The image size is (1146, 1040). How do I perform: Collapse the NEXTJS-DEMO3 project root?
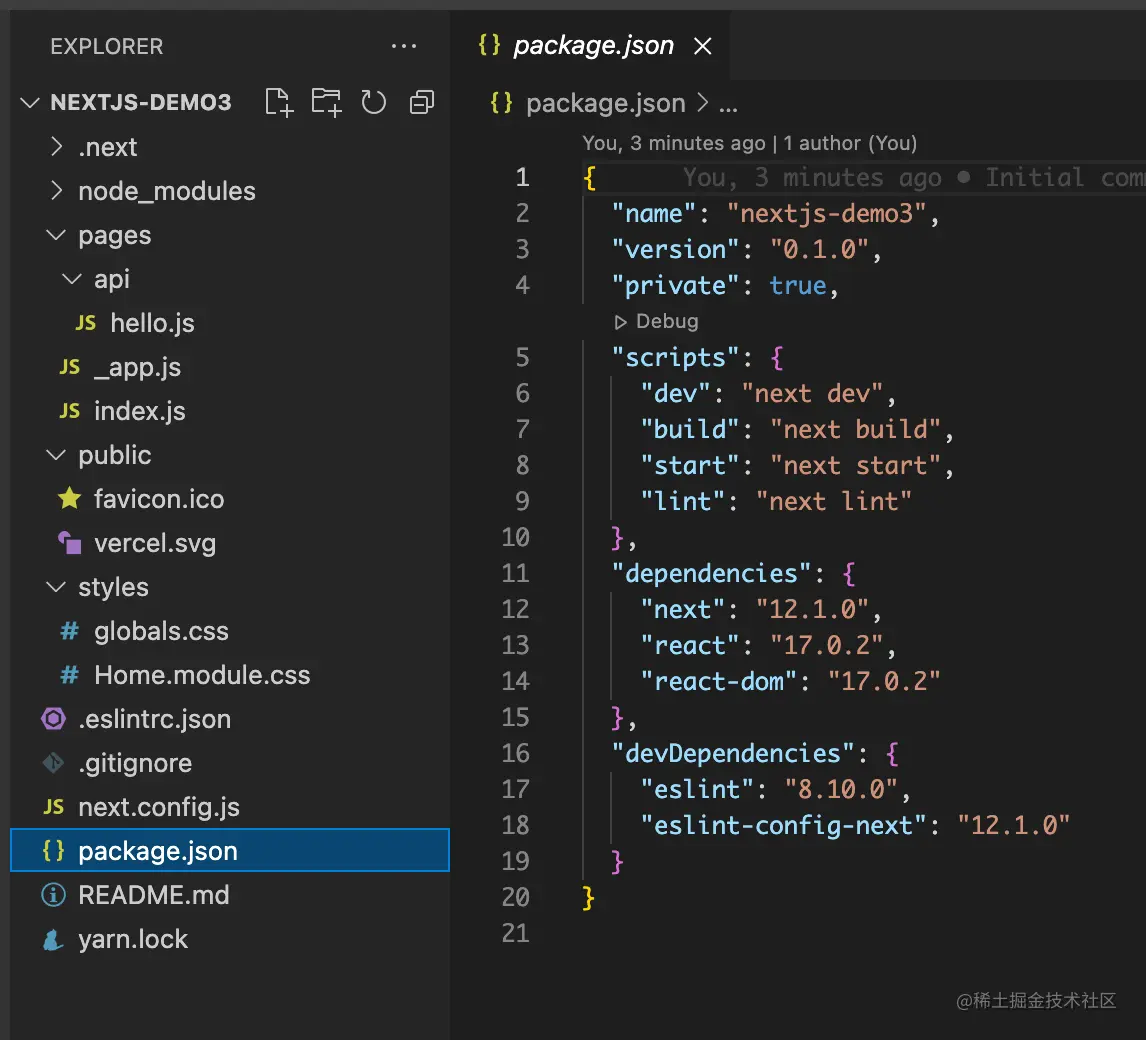click(140, 102)
